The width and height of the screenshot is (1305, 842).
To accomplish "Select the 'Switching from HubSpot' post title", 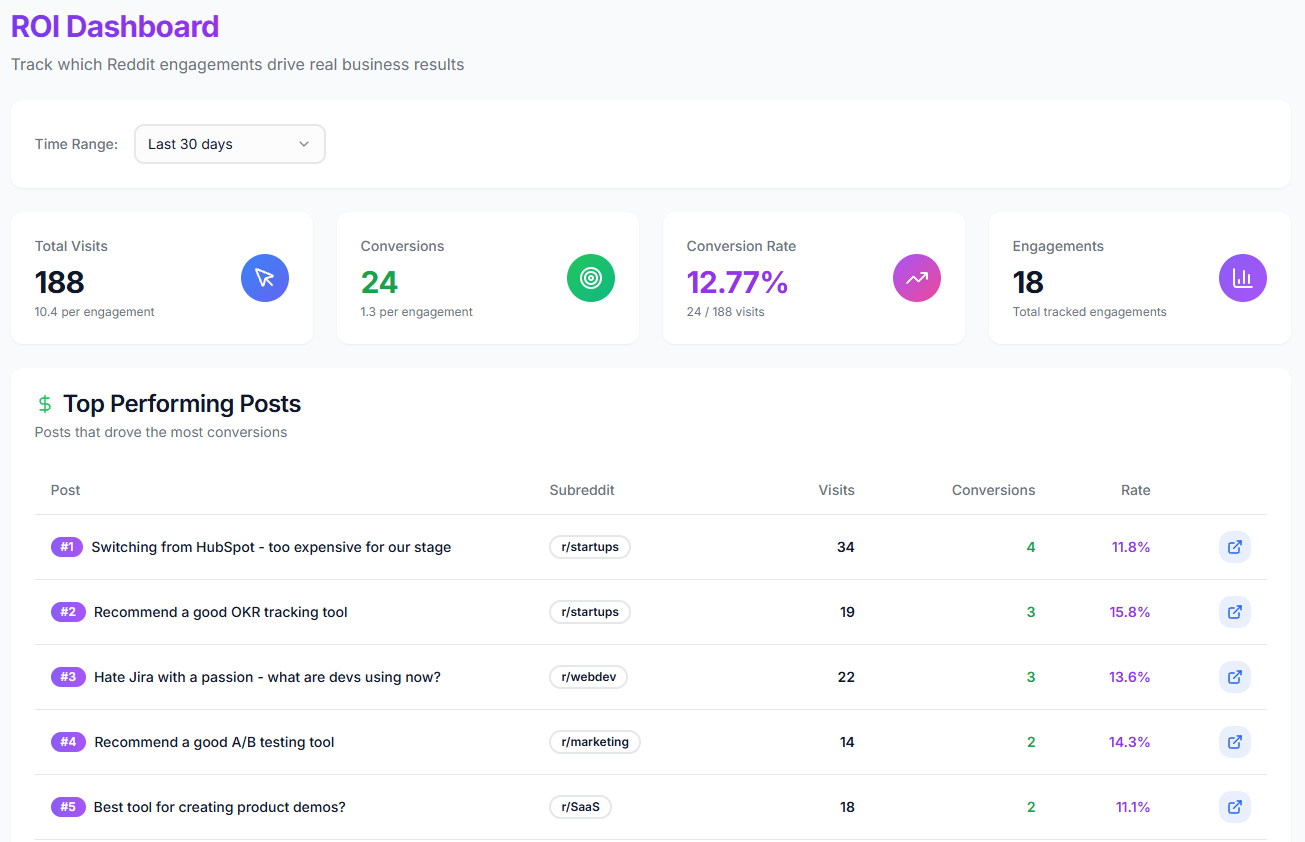I will click(271, 547).
